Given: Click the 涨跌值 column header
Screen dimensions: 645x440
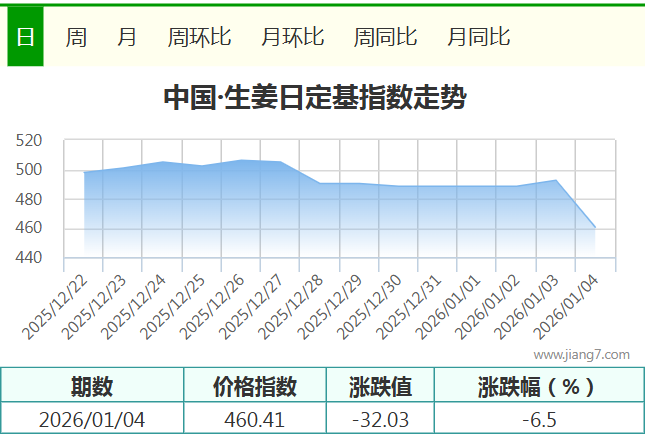Looking at the screenshot, I should [380, 386].
